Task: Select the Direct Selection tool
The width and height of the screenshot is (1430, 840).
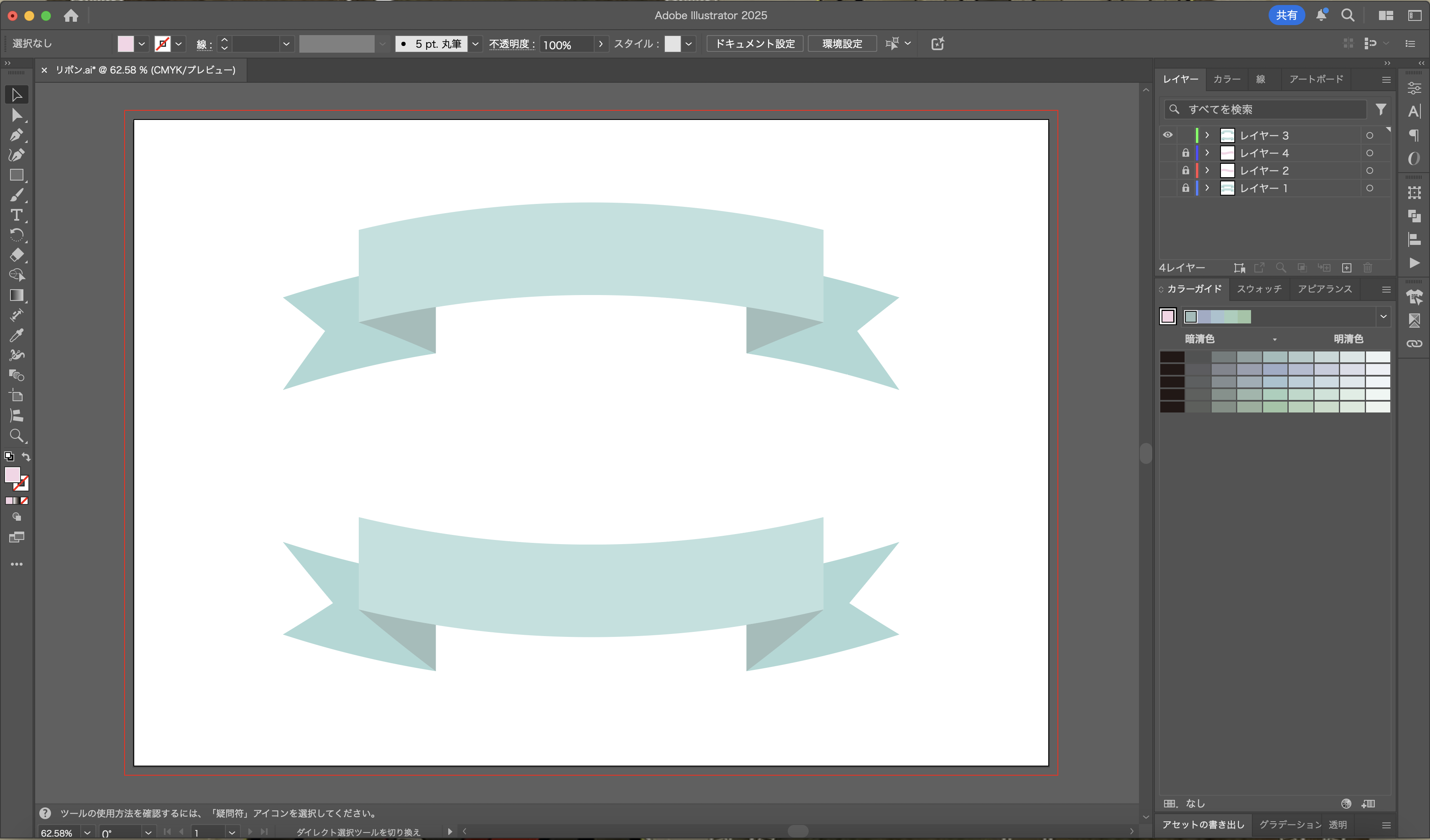Action: pos(16,115)
